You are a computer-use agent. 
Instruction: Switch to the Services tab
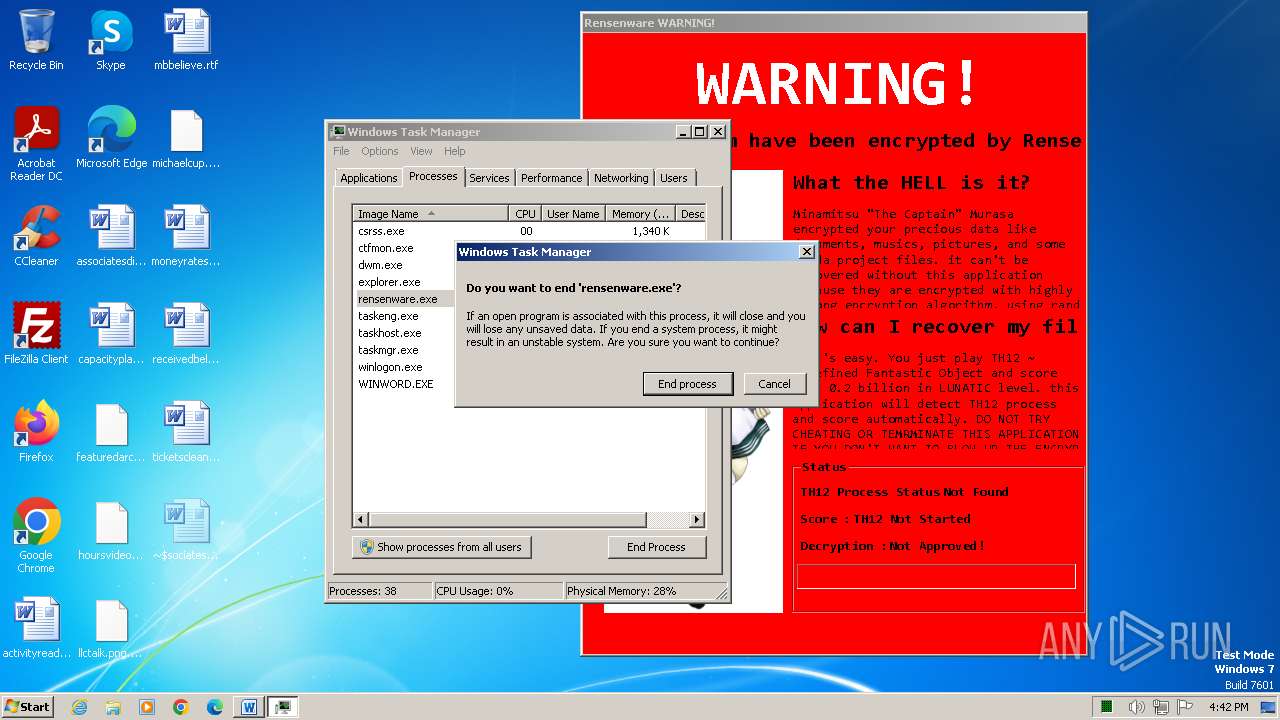click(x=489, y=178)
